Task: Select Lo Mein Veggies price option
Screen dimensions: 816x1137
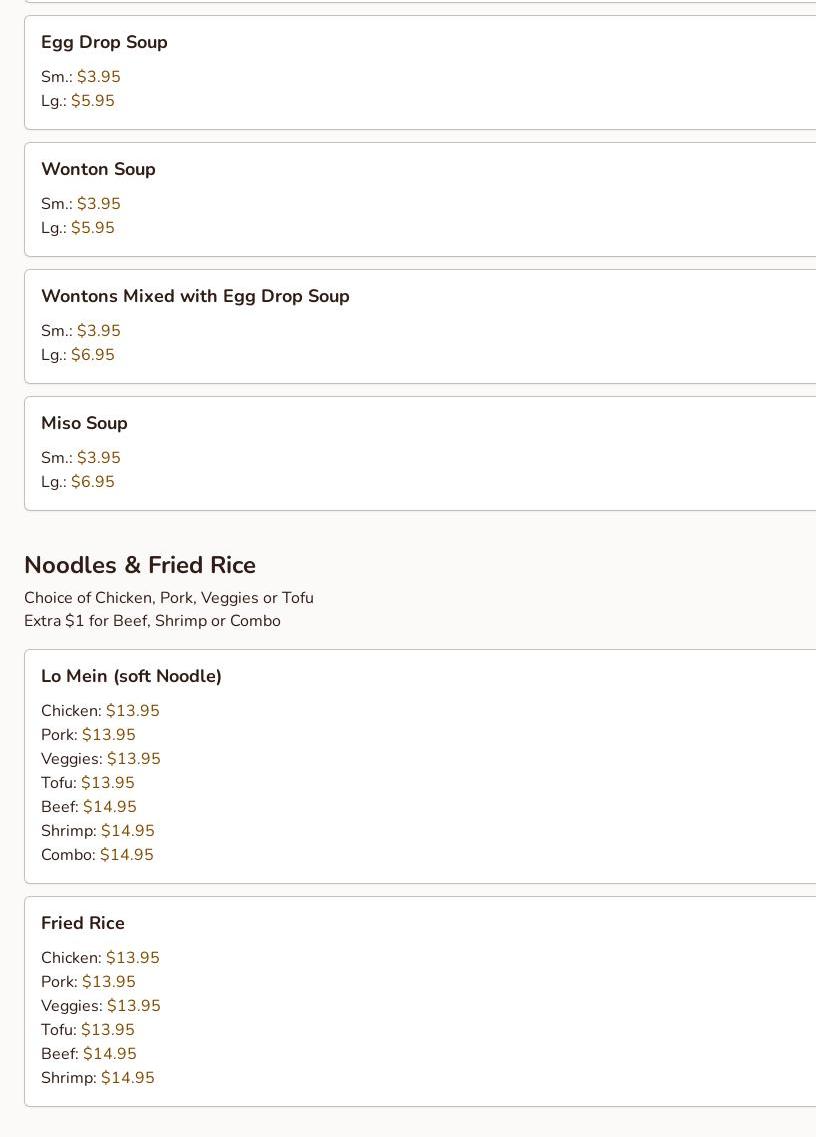Action: pyautogui.click(x=133, y=759)
